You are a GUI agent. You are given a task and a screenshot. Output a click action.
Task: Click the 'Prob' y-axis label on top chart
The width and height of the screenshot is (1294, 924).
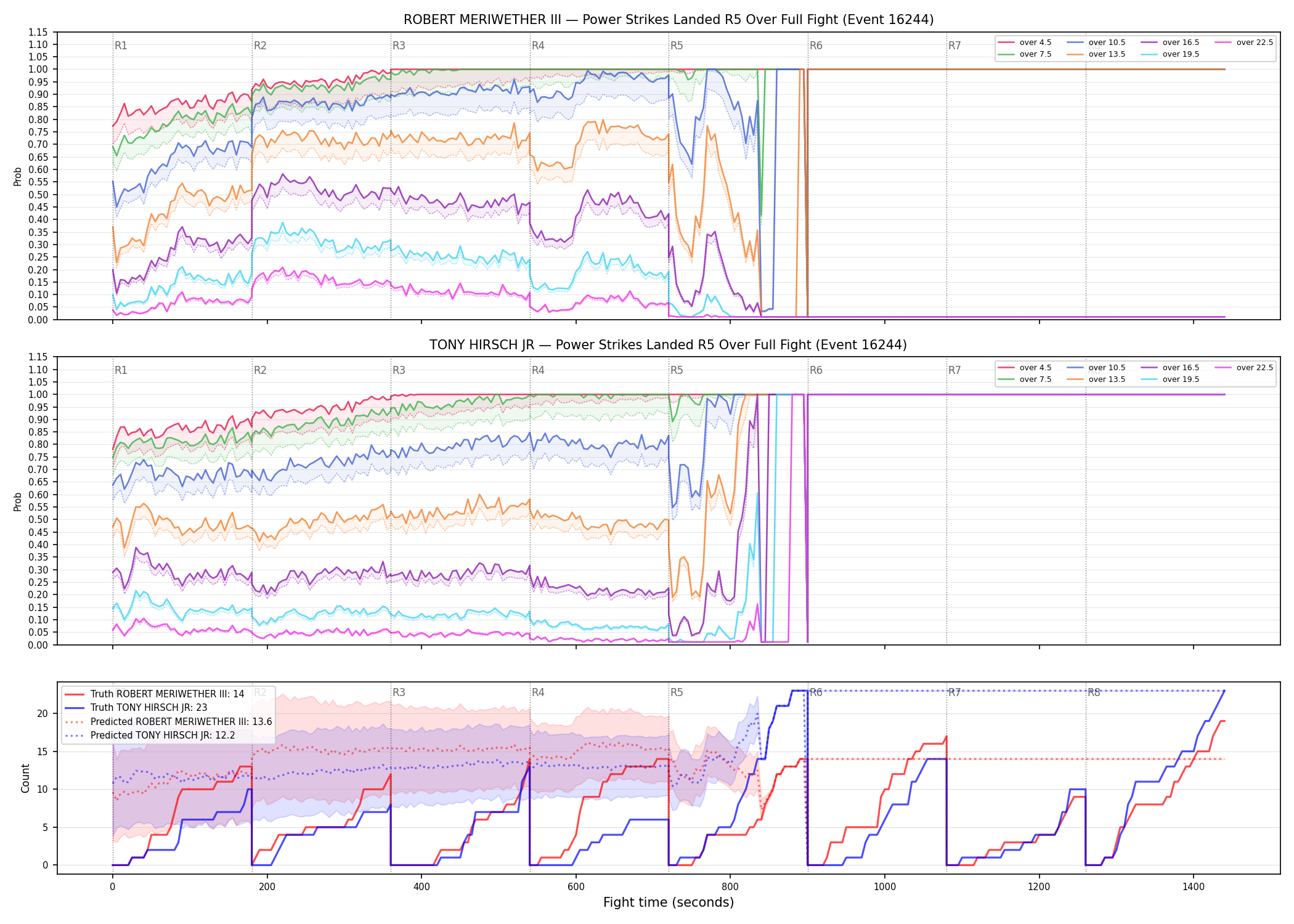18,177
